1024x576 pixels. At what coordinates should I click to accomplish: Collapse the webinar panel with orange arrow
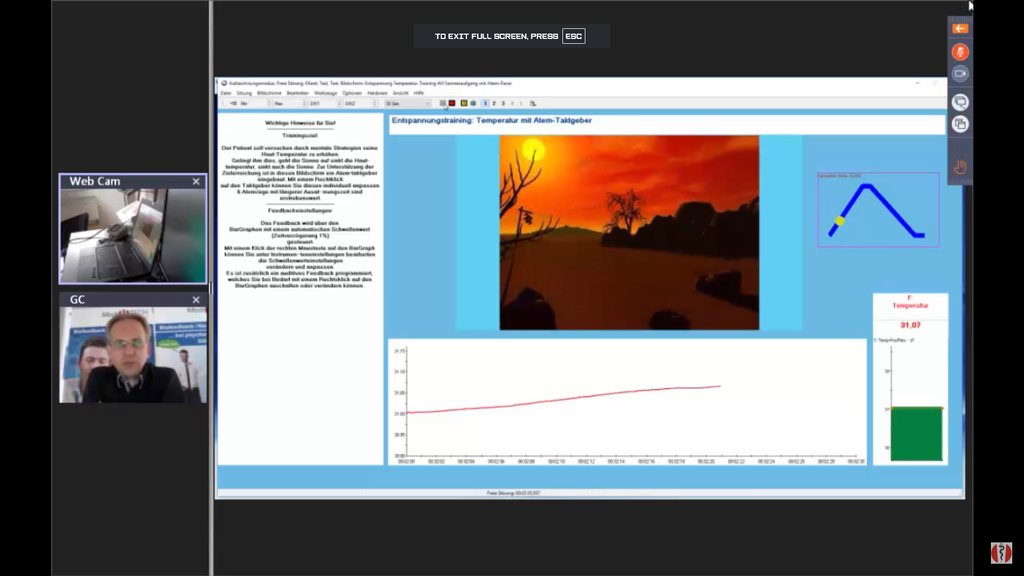pyautogui.click(x=960, y=29)
